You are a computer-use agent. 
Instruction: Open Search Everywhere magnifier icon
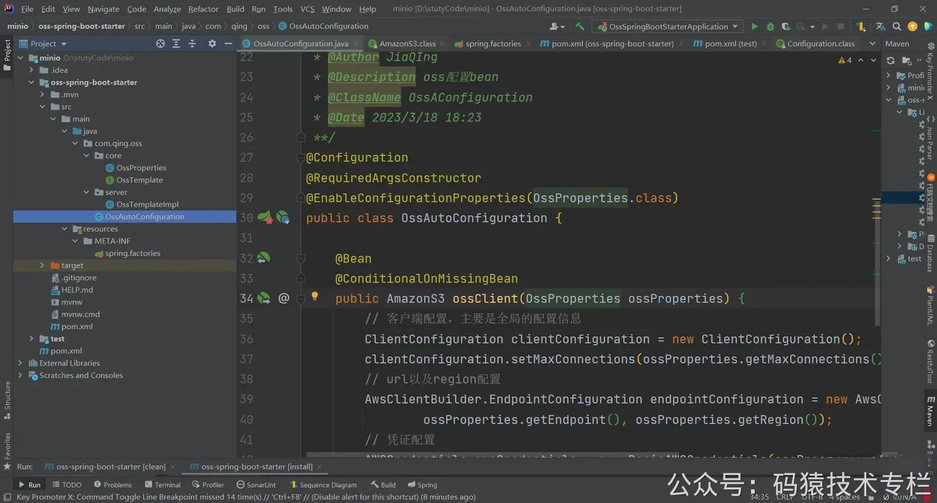click(x=896, y=26)
